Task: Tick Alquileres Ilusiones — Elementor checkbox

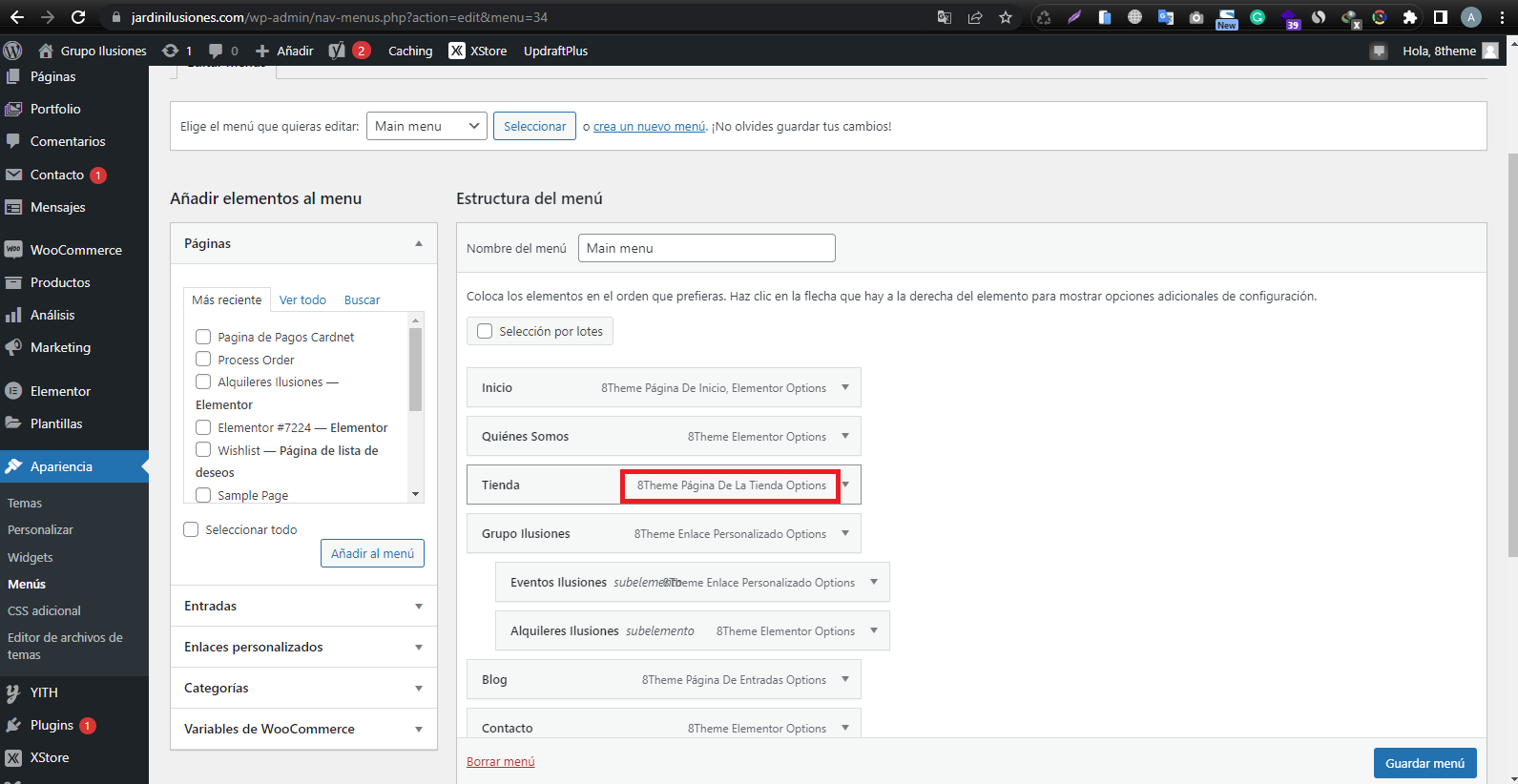Action: tap(203, 382)
